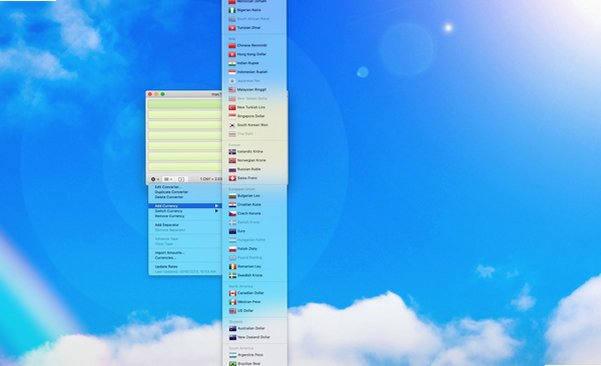Add New Zealand Dollar from currency list
The image size is (601, 366).
tap(254, 337)
